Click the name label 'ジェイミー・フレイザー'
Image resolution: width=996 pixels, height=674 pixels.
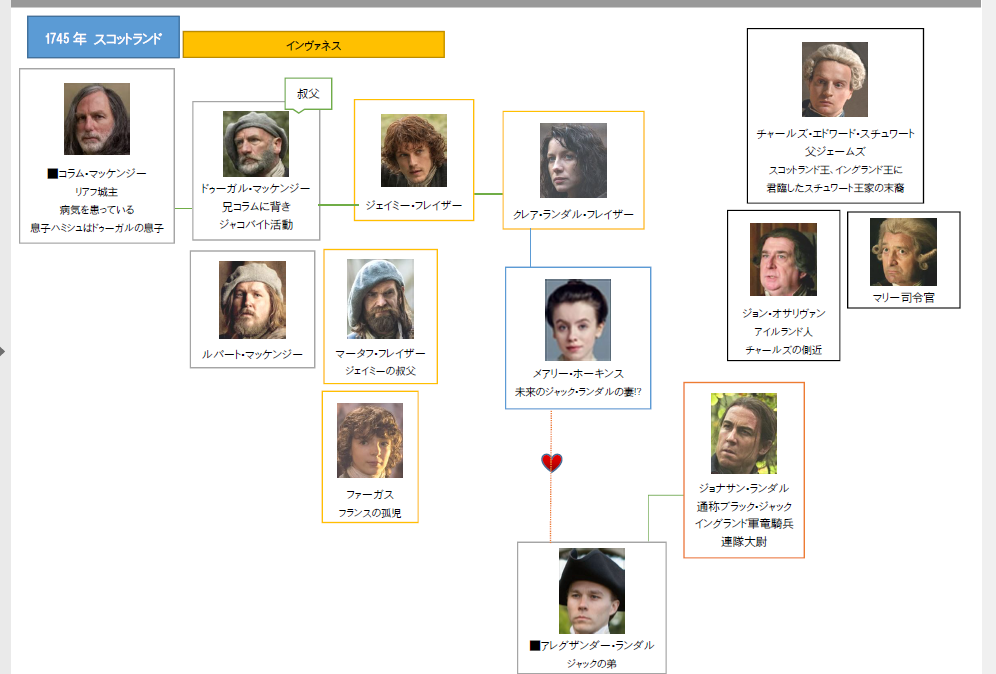(x=414, y=205)
